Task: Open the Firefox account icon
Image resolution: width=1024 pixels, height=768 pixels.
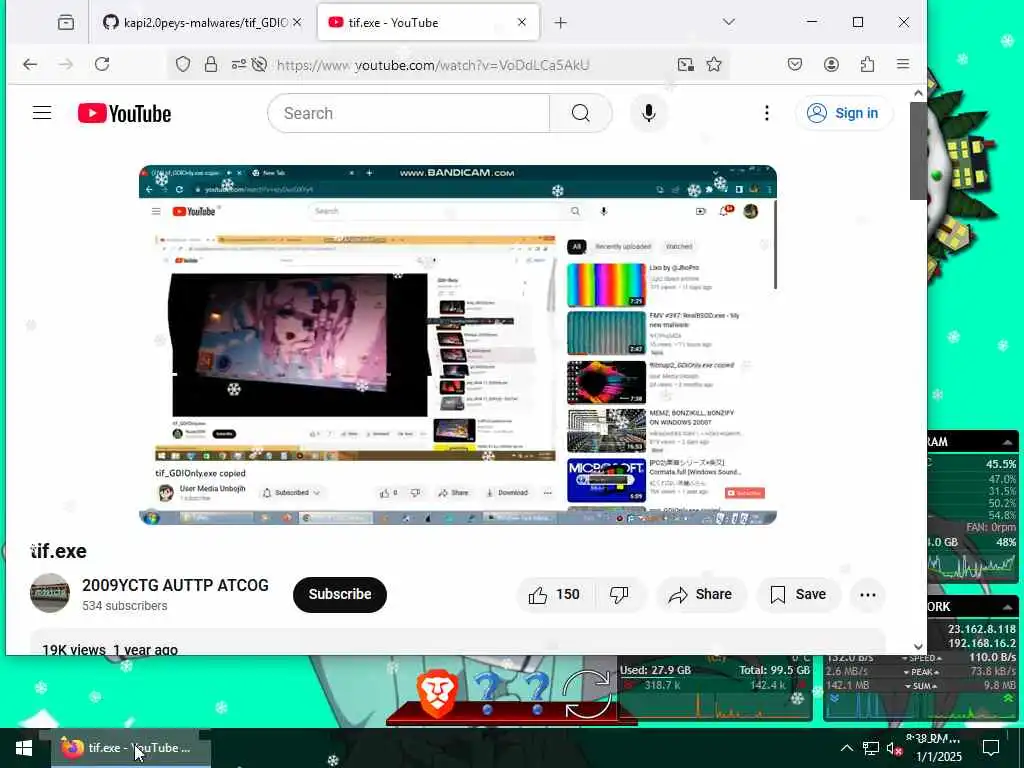Action: pyautogui.click(x=831, y=64)
